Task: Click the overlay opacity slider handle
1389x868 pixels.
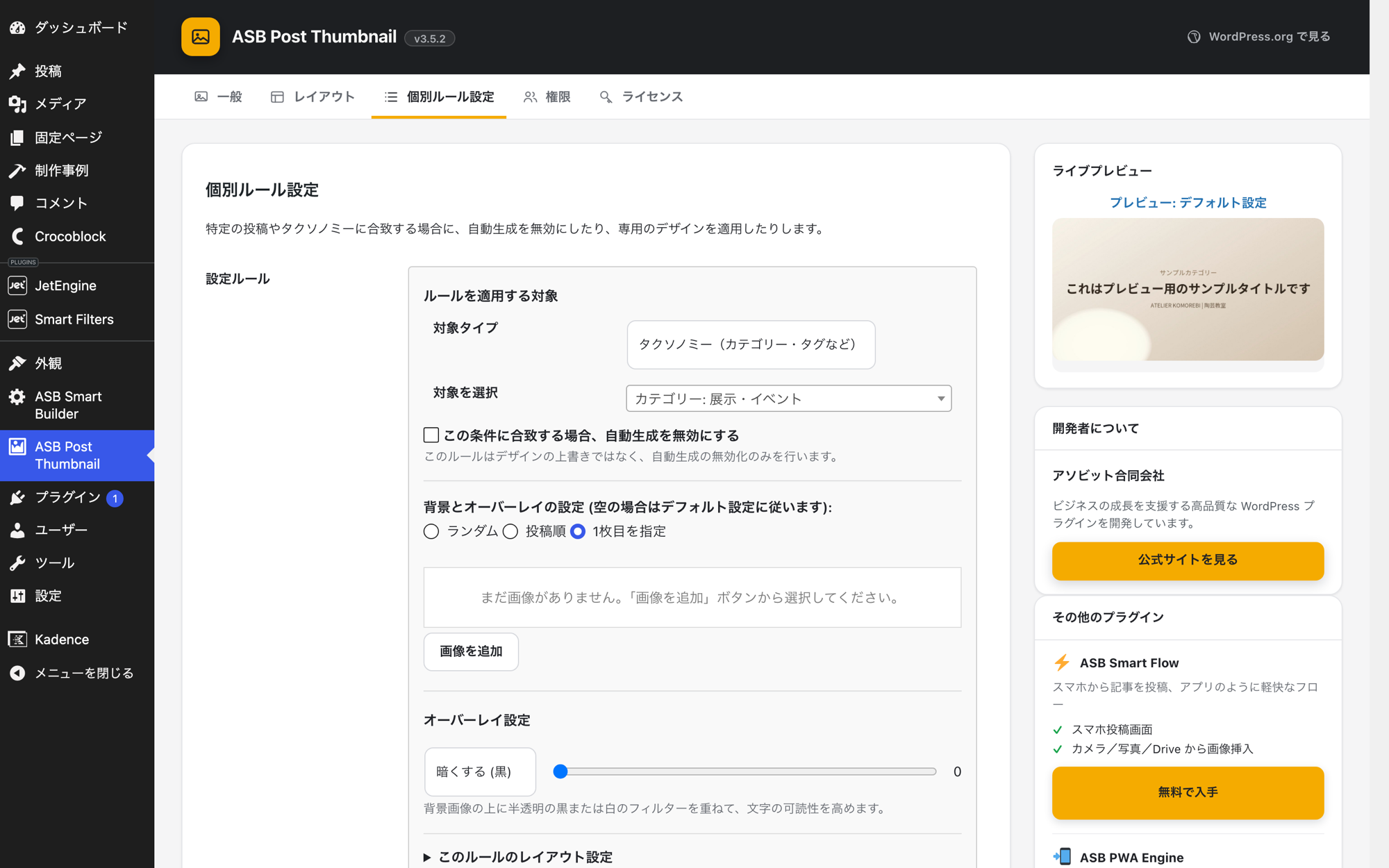Action: pyautogui.click(x=560, y=771)
